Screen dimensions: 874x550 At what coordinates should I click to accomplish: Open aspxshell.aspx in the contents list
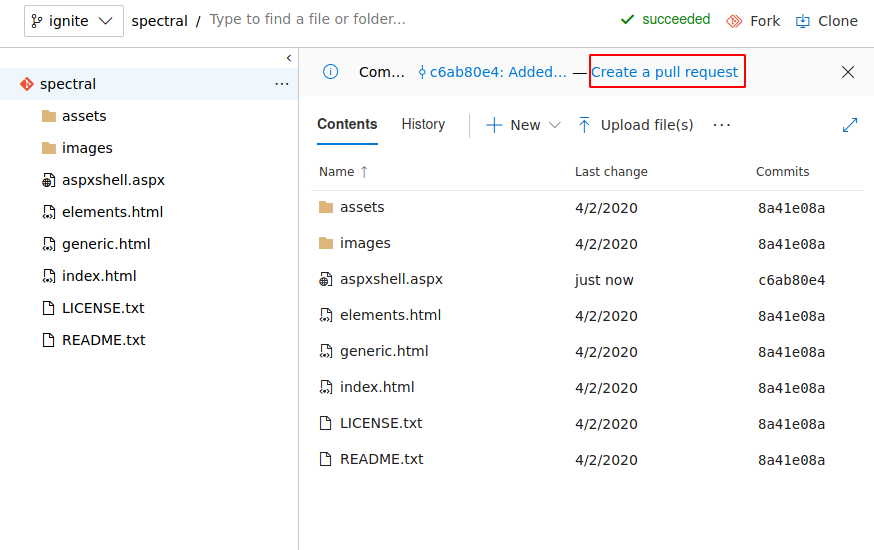(x=391, y=280)
